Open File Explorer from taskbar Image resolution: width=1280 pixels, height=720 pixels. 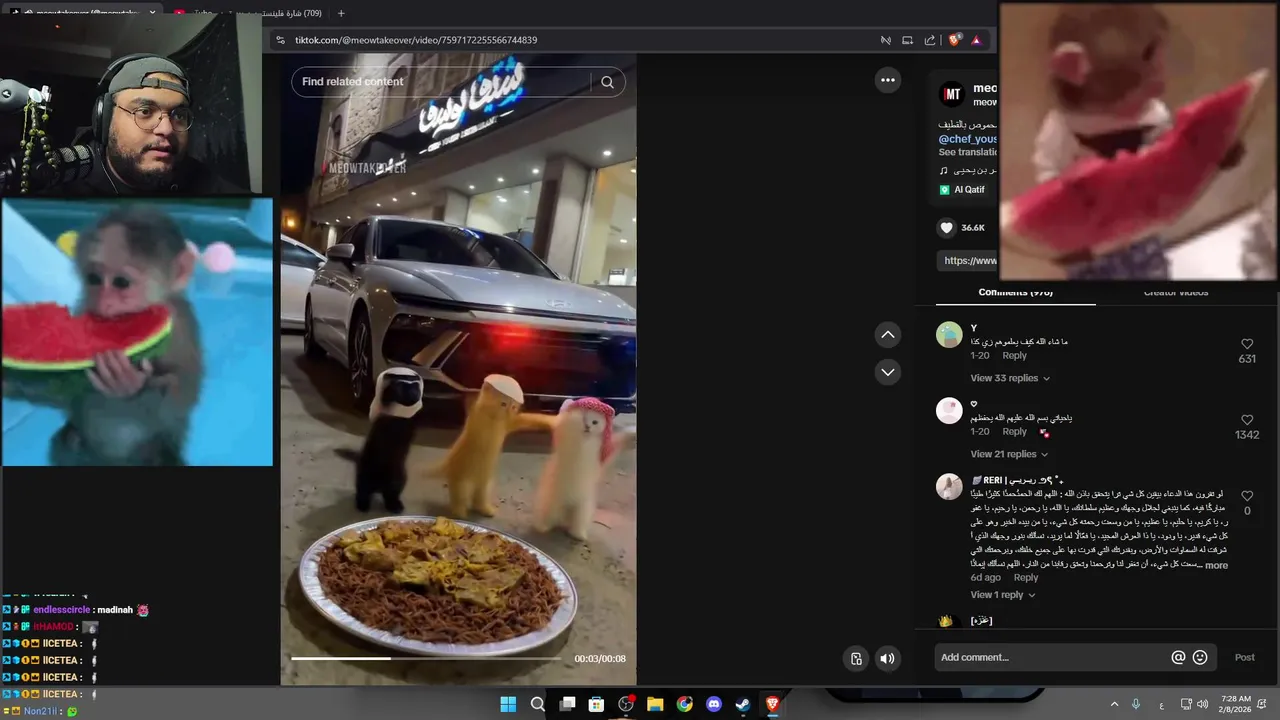(655, 704)
